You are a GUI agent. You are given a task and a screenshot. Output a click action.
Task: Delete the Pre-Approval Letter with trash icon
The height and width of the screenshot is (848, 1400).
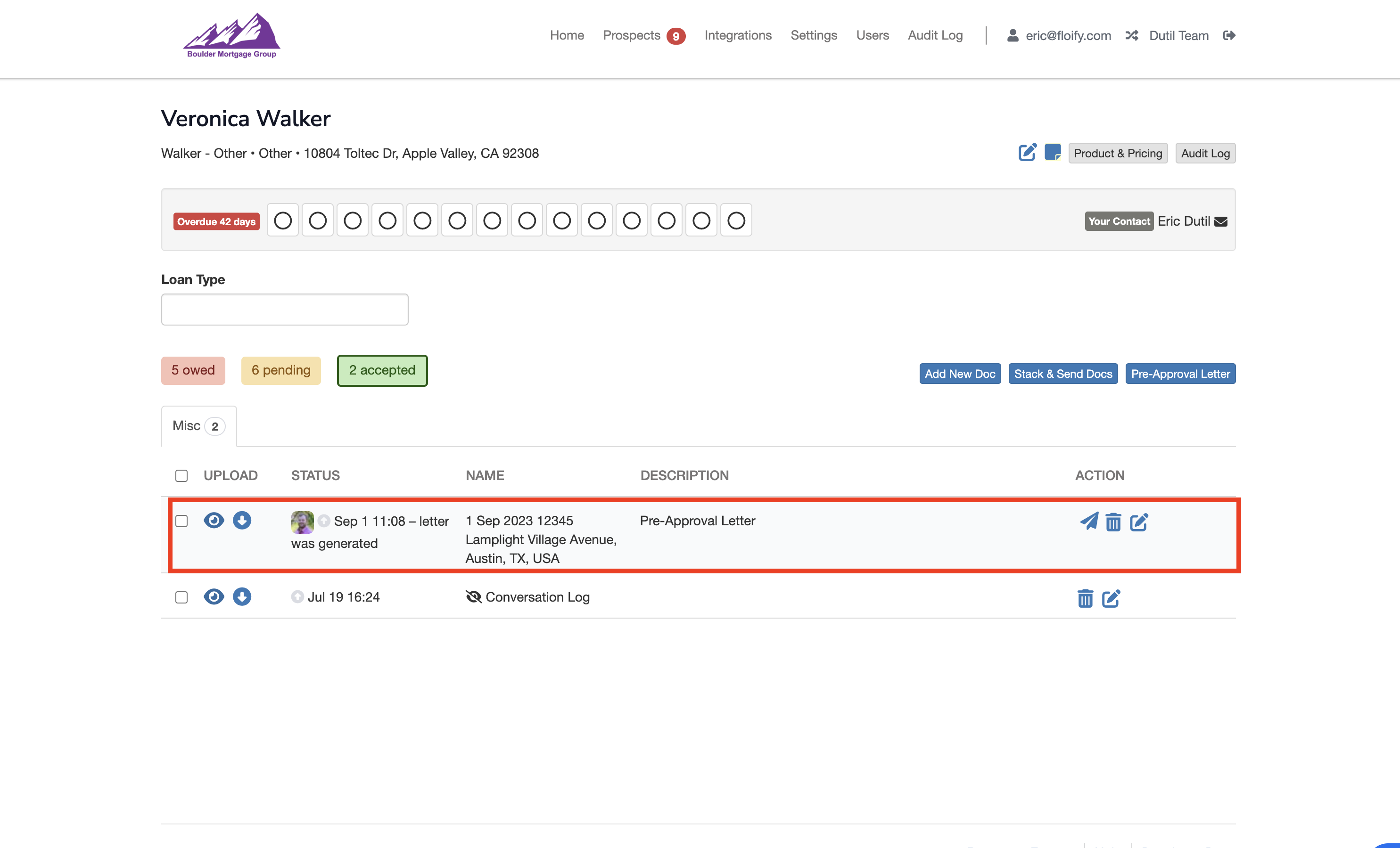pyautogui.click(x=1113, y=522)
